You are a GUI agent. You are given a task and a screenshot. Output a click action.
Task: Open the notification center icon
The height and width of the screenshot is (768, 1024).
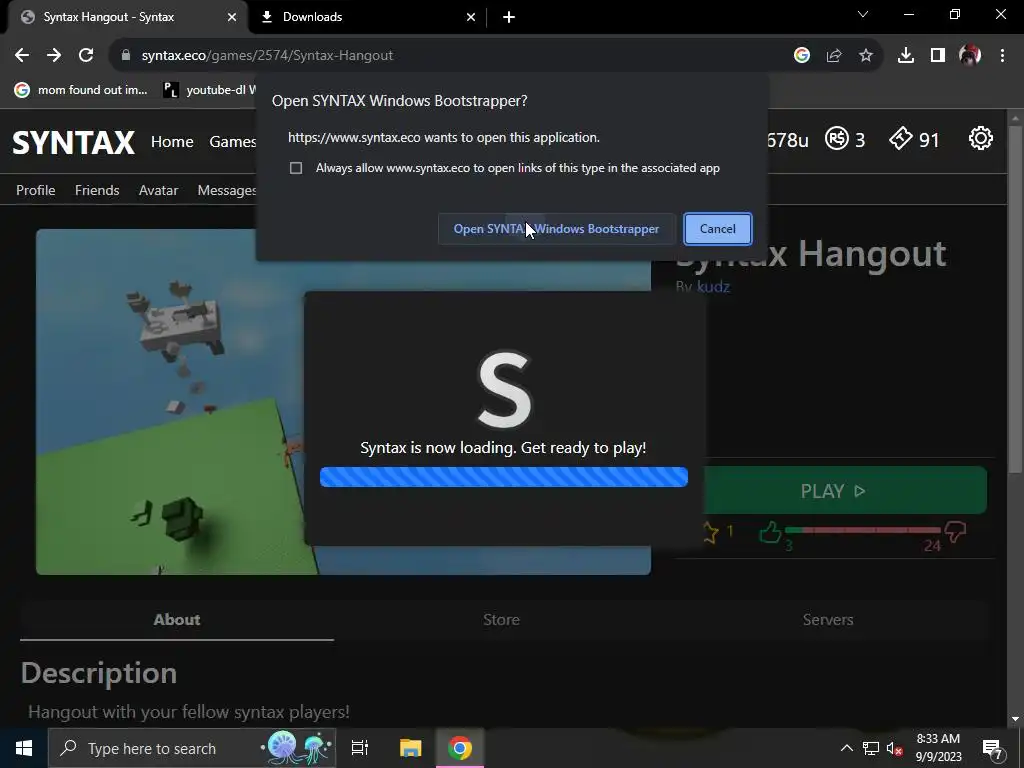992,749
